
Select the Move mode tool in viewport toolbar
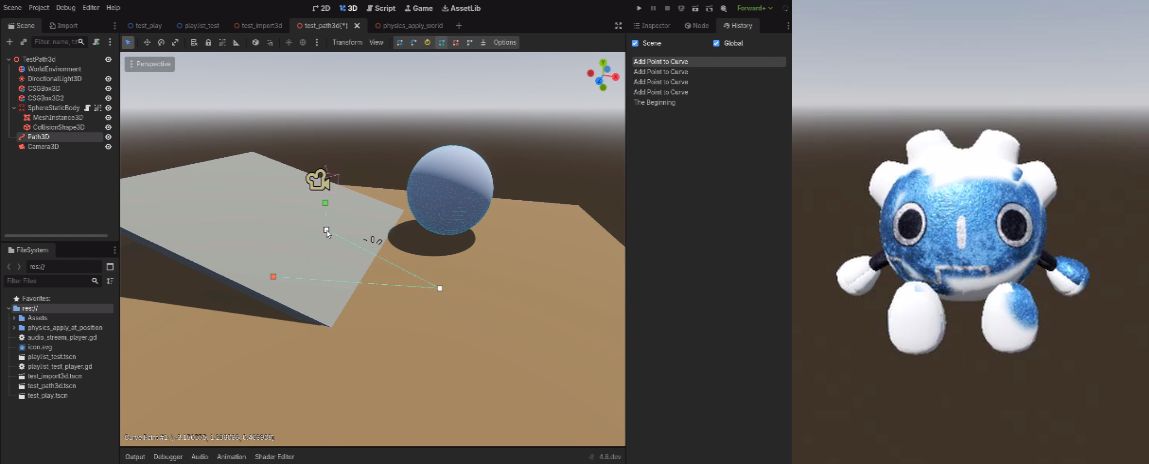click(x=147, y=43)
